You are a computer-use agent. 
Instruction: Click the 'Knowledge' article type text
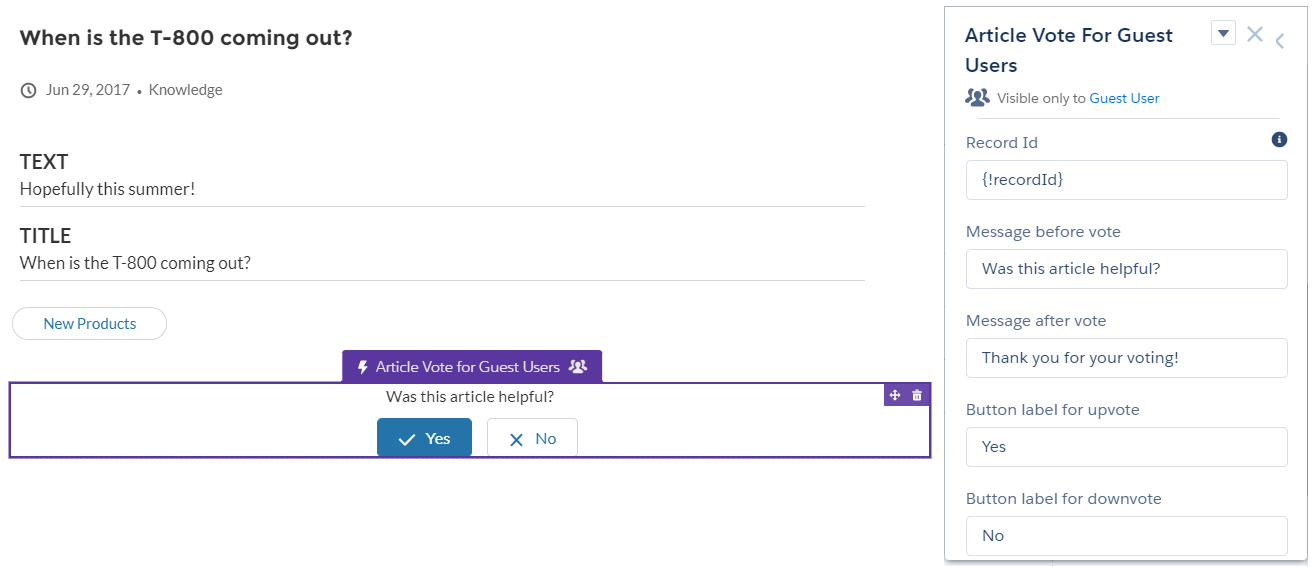186,90
